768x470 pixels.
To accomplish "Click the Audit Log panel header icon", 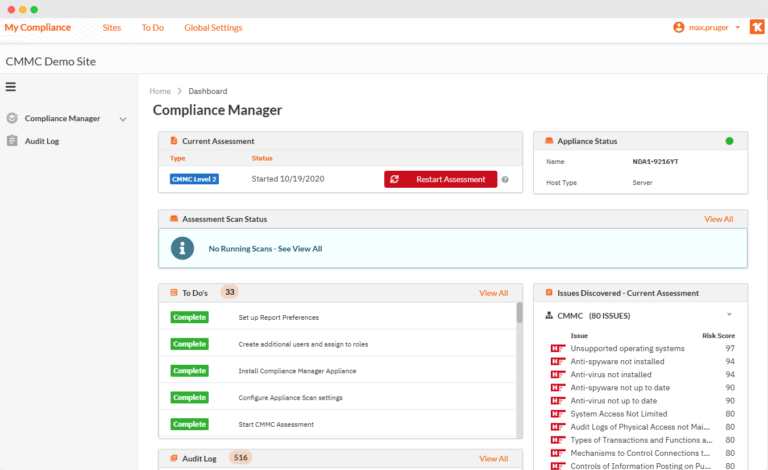I will (x=173, y=458).
